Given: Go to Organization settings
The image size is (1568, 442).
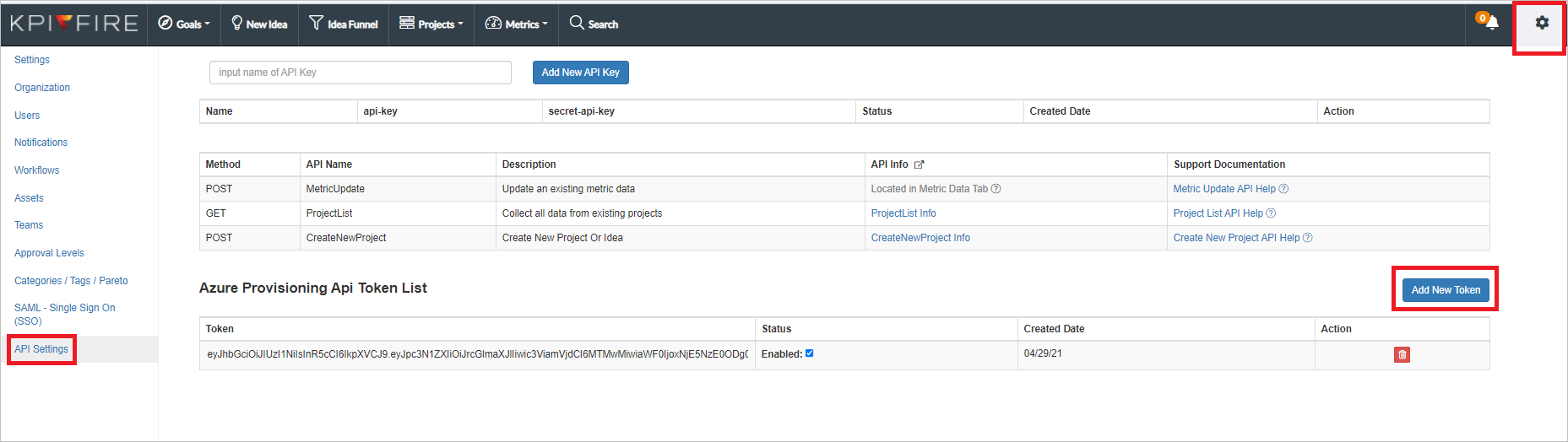Looking at the screenshot, I should 42,88.
